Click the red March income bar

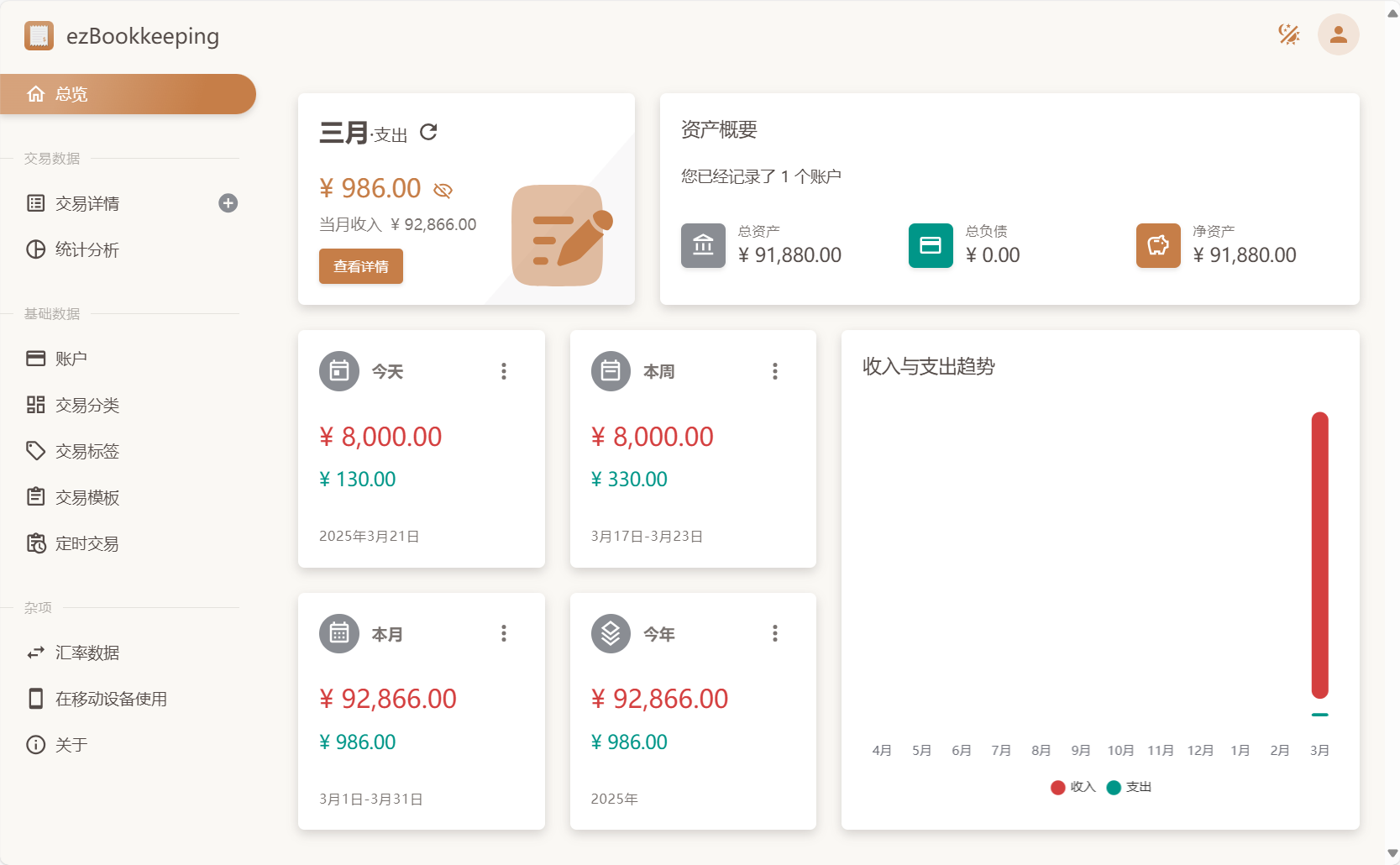(x=1319, y=554)
